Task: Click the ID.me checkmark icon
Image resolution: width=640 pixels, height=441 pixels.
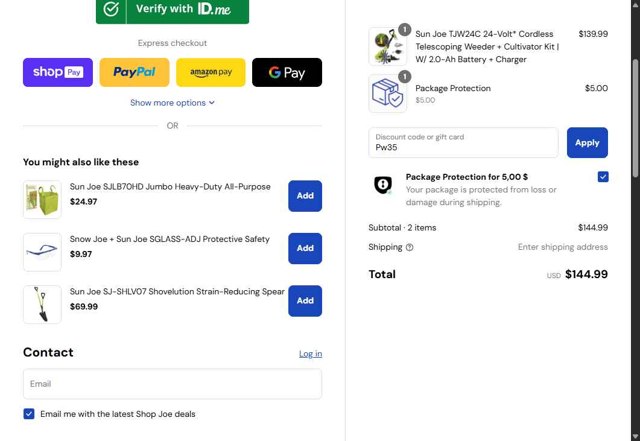Action: click(111, 9)
